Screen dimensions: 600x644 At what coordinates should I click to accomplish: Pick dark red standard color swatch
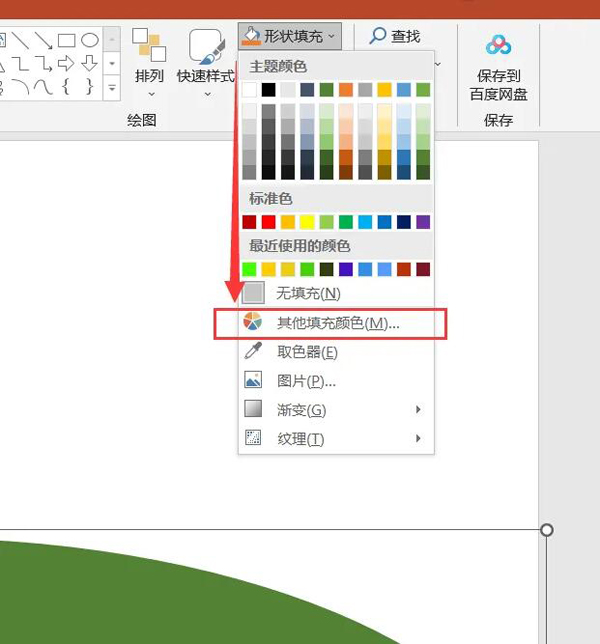pos(249,222)
